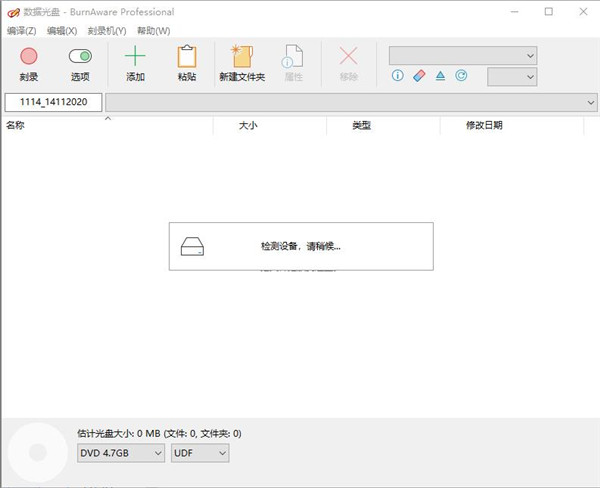The width and height of the screenshot is (600, 488).
Task: Click the Properties (属性) document icon
Action: [x=293, y=56]
